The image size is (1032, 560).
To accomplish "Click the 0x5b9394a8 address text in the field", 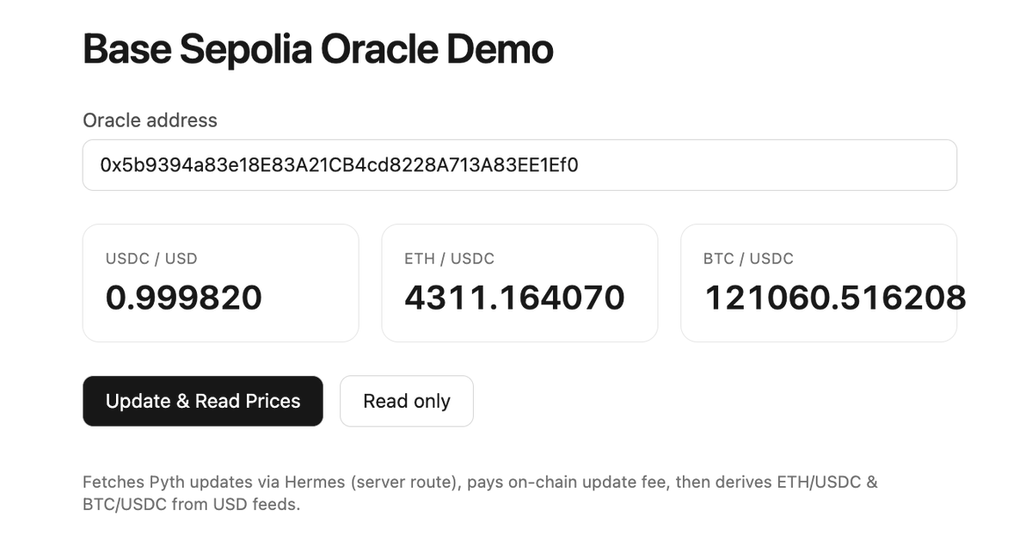I will coord(339,165).
